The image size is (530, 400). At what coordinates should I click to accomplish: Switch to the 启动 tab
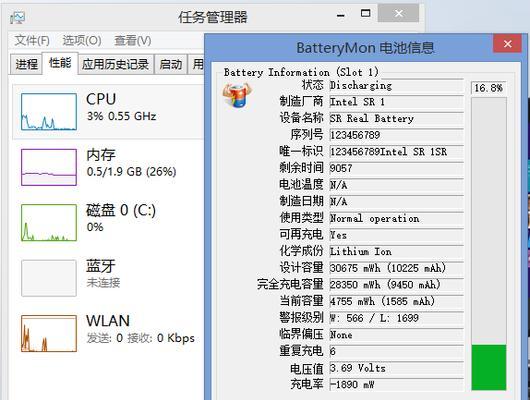171,64
